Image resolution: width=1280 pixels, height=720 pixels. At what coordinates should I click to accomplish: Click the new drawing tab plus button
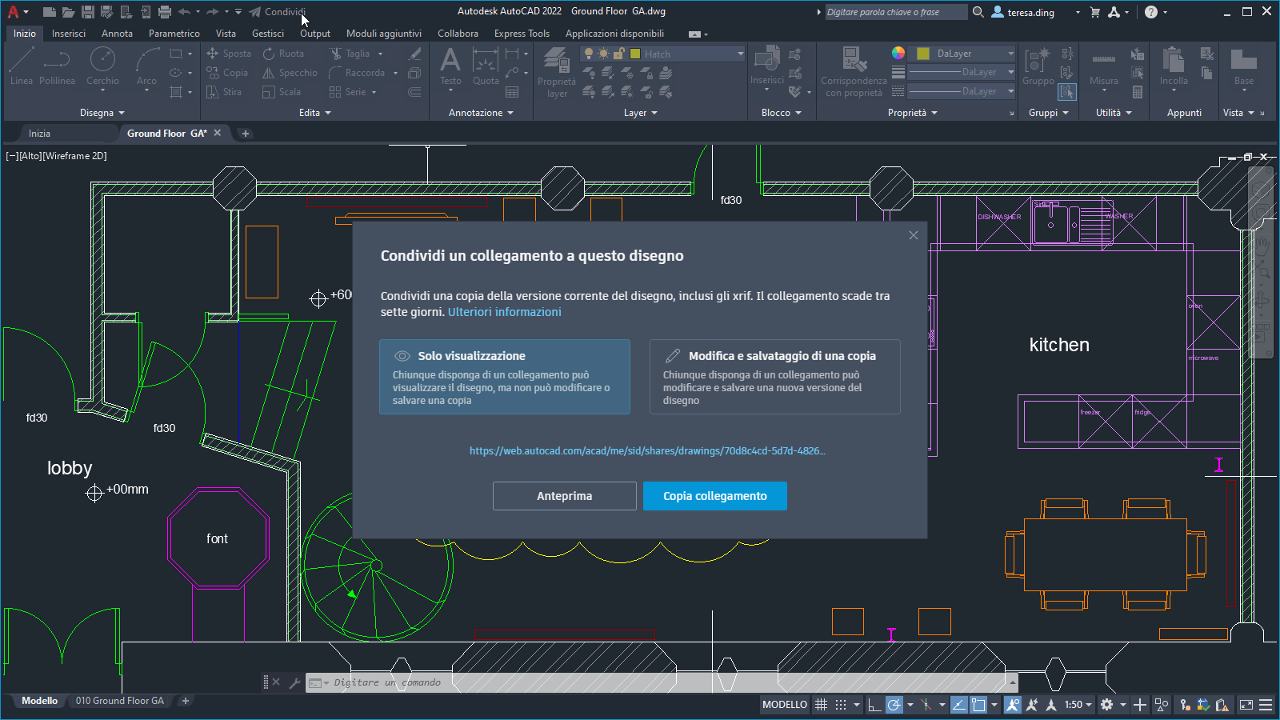click(246, 133)
